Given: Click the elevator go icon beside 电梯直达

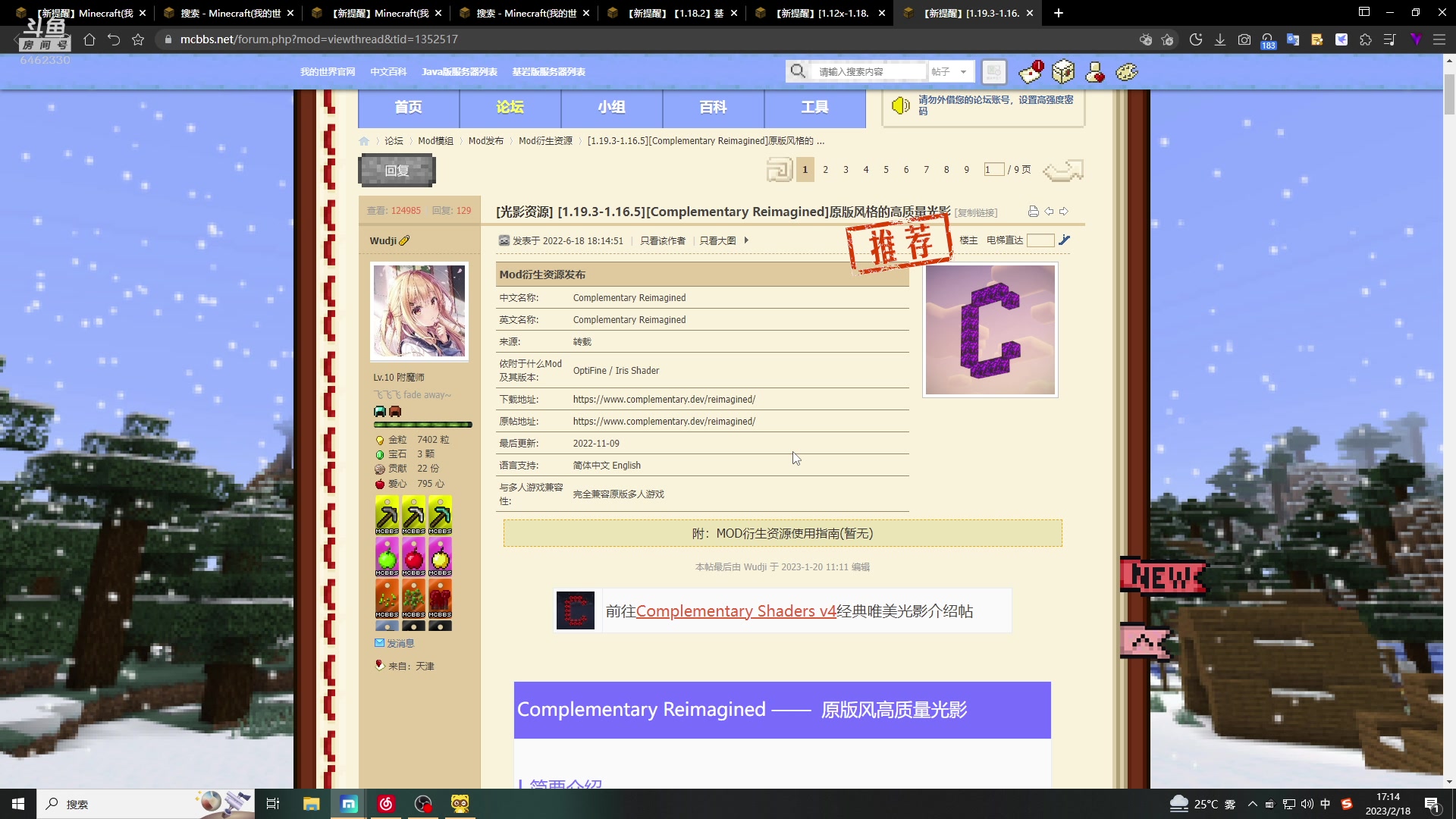Looking at the screenshot, I should pyautogui.click(x=1065, y=240).
